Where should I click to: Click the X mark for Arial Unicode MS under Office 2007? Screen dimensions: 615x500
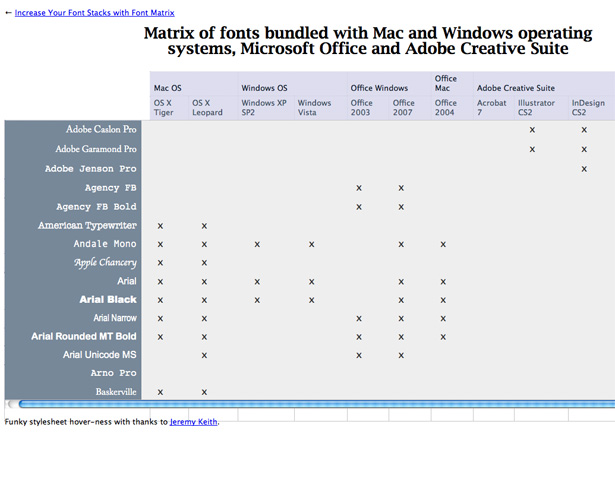coord(401,355)
